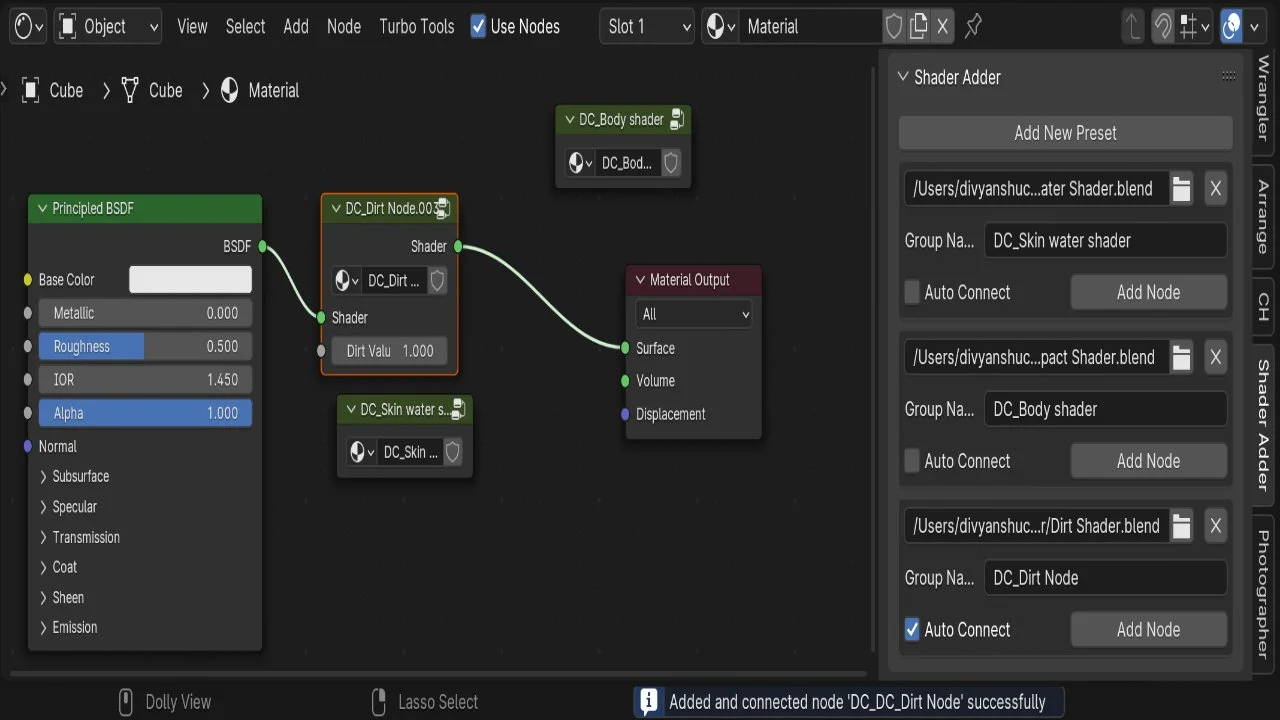Unlink material with the X icon in header
This screenshot has height=720, width=1280.
943,27
